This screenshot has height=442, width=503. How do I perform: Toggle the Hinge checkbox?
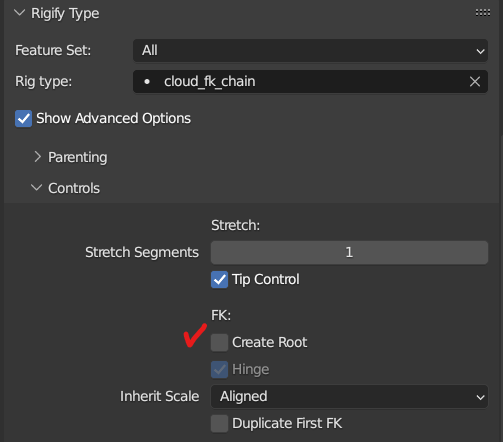tap(219, 370)
